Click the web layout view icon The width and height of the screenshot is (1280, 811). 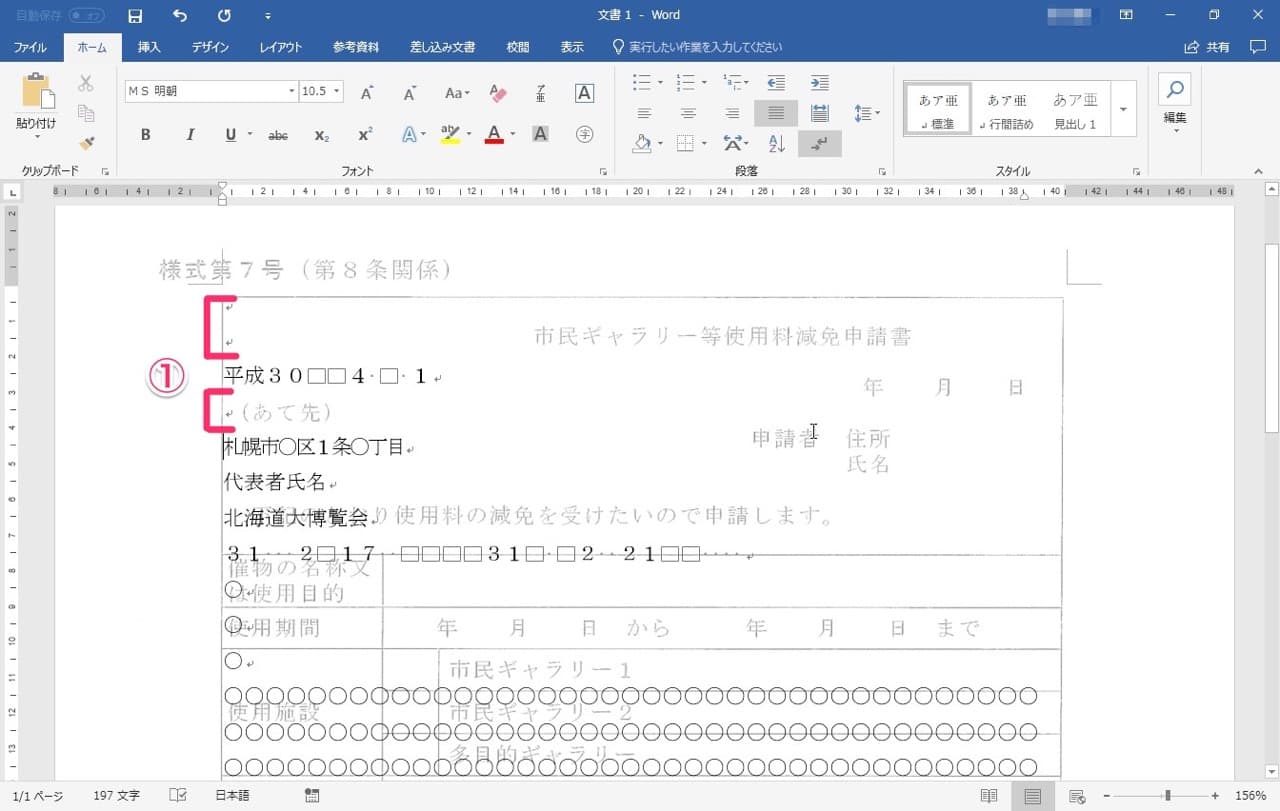[x=1076, y=796]
